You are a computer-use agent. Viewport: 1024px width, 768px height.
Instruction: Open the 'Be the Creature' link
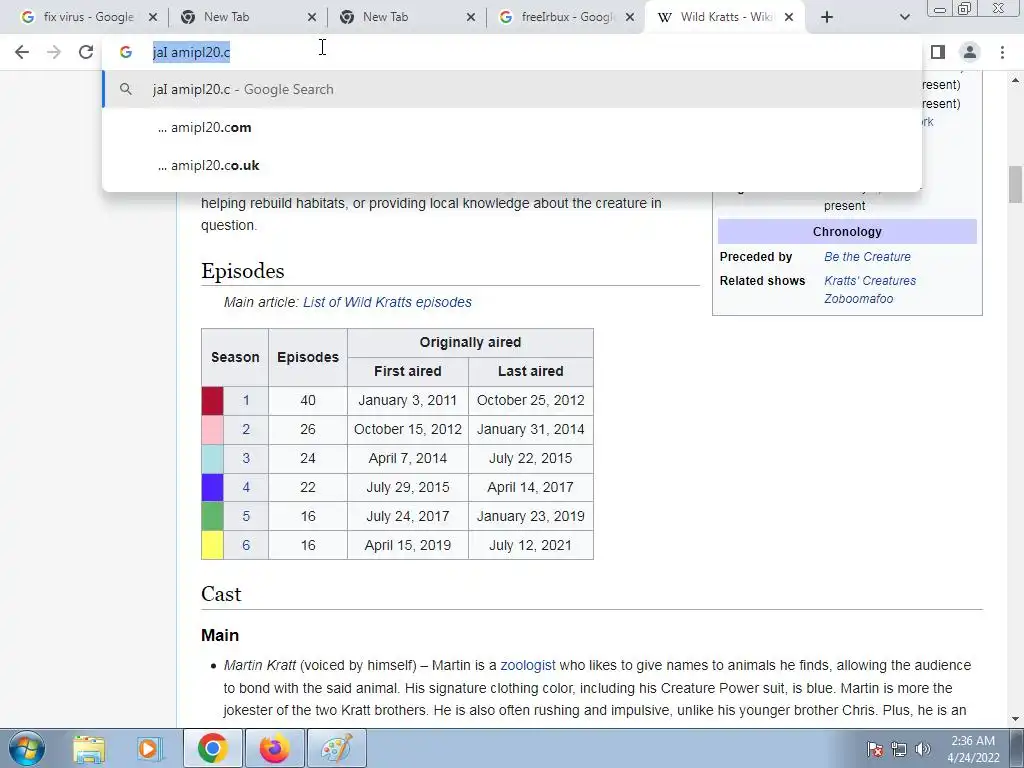(867, 257)
